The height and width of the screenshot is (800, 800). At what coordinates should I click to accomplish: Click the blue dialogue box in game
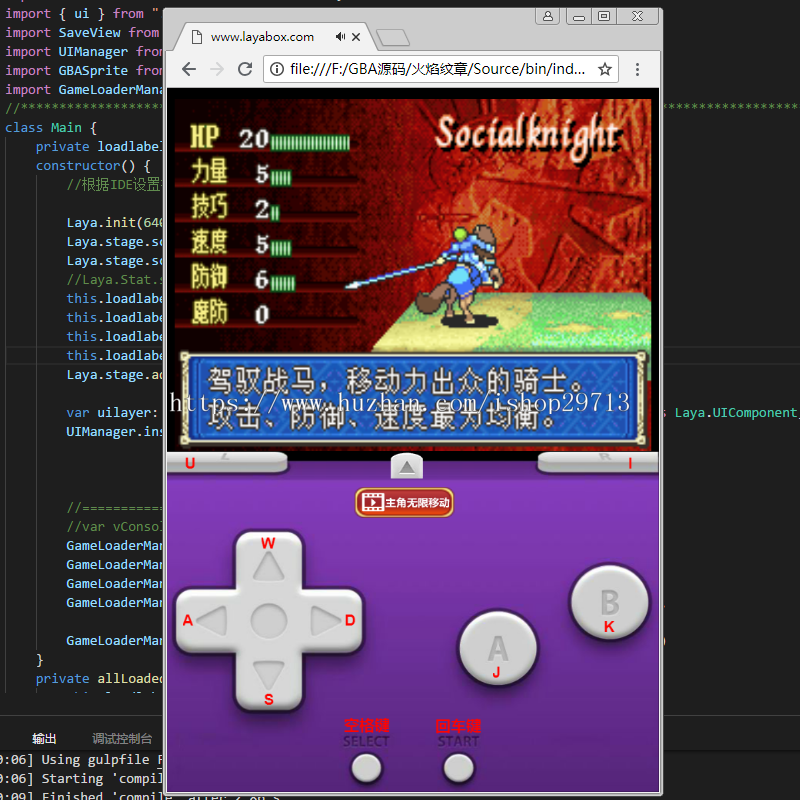click(413, 399)
